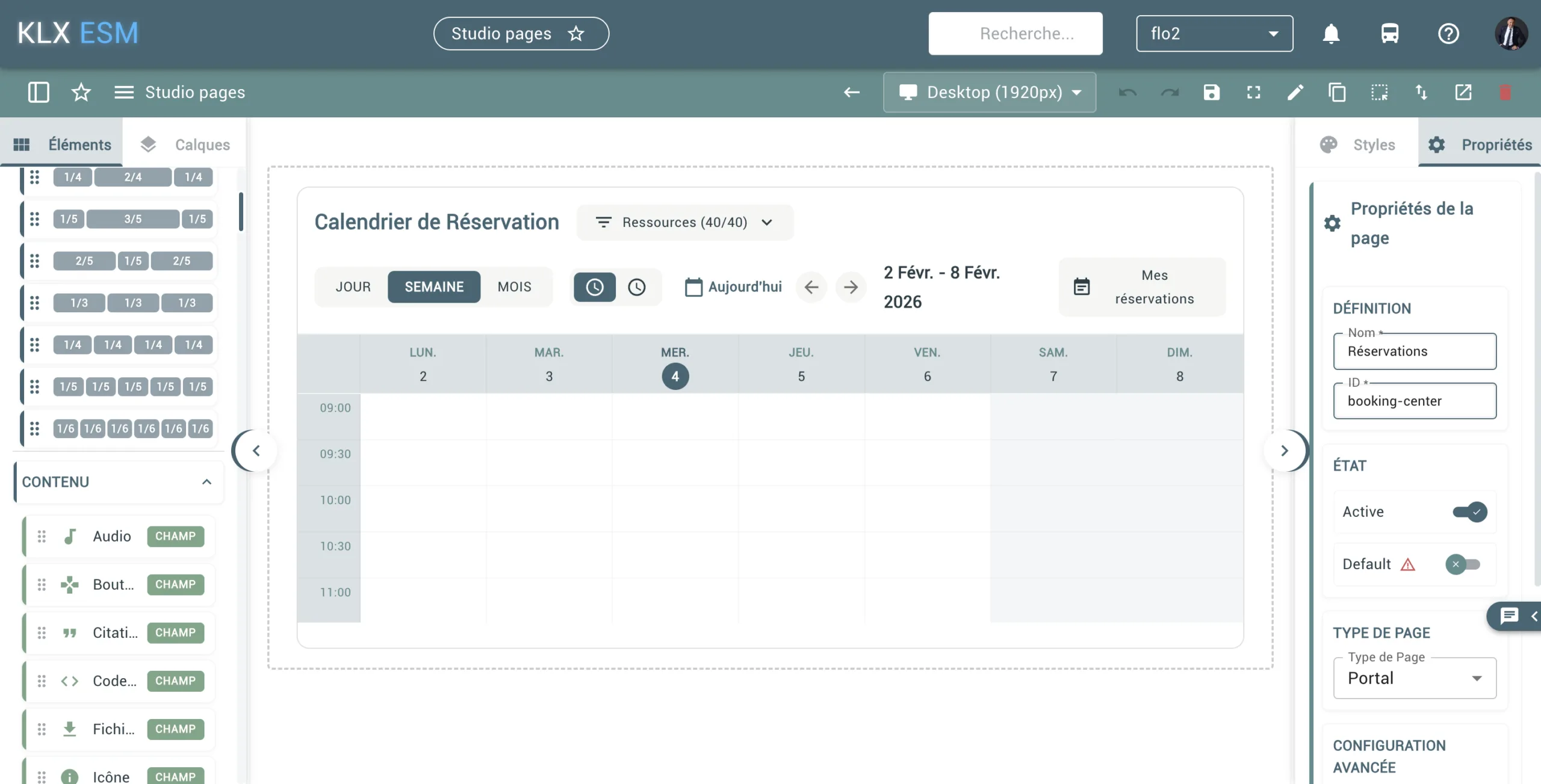Click the pencil edit icon
The width and height of the screenshot is (1541, 784).
pyautogui.click(x=1295, y=92)
